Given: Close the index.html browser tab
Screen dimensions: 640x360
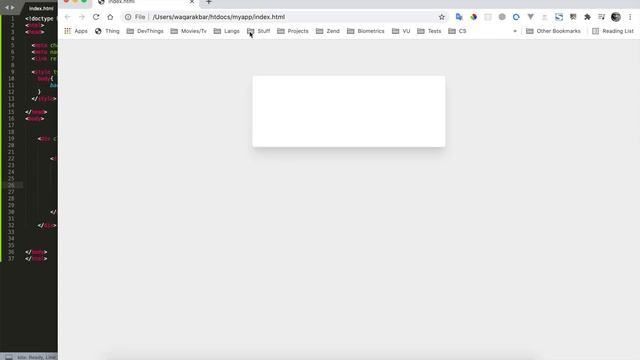Looking at the screenshot, I should (x=192, y=2).
